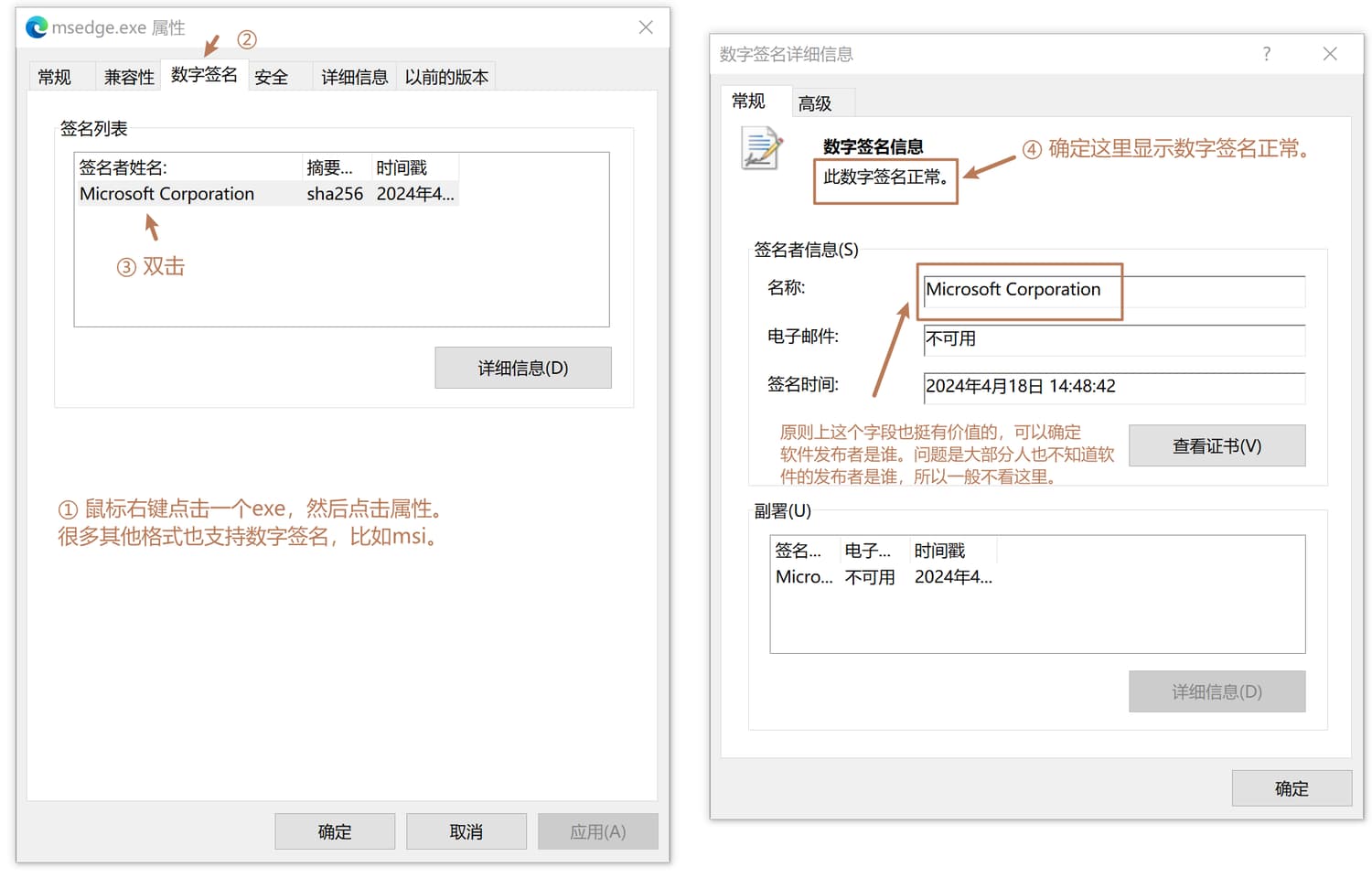Click 详细信息(D) button under signature list
Screen dimensions: 1372x878
coord(522,368)
